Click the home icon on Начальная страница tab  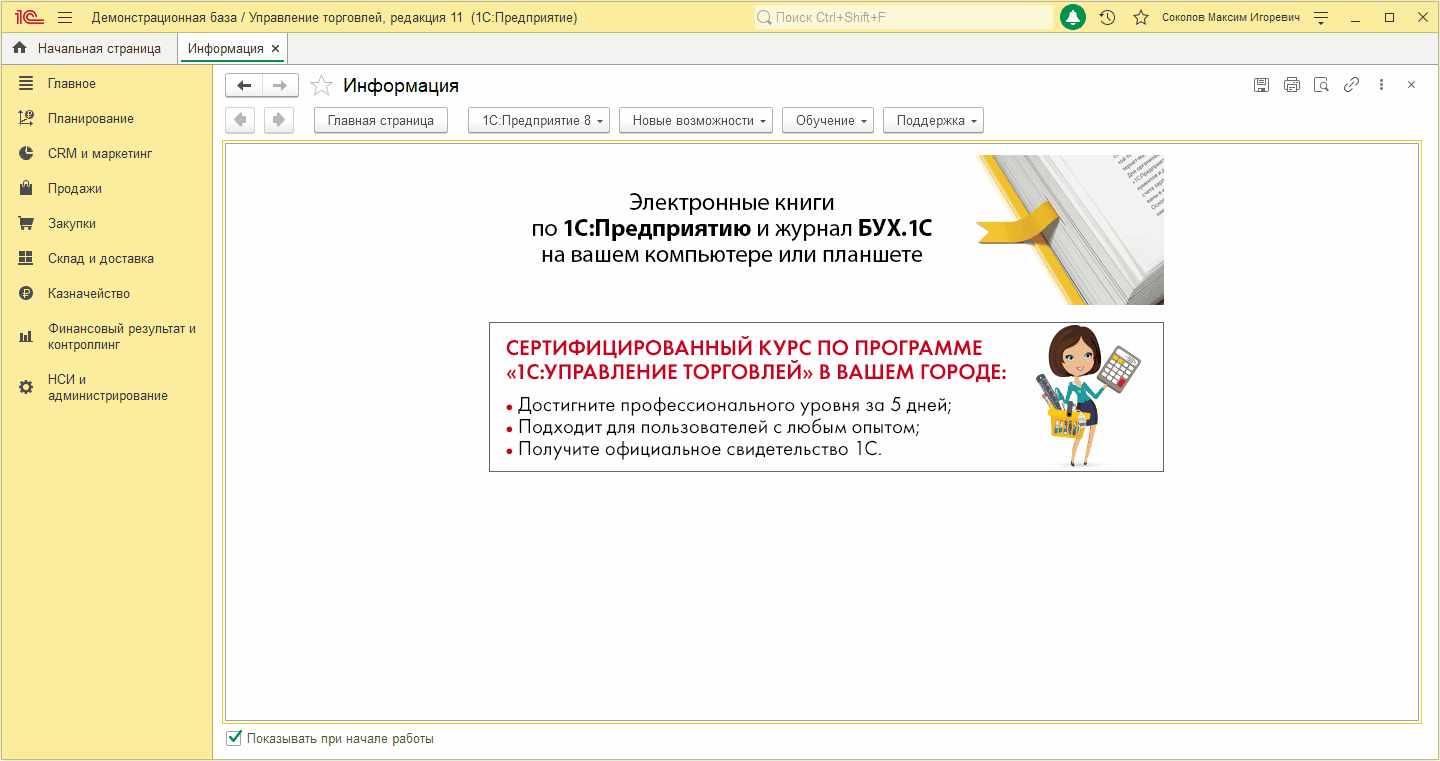[20, 48]
